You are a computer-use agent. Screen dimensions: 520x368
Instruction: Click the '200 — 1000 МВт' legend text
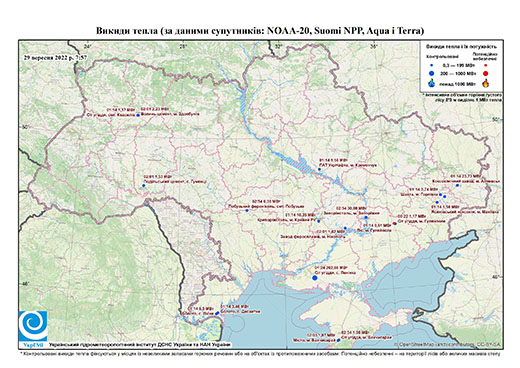point(458,73)
